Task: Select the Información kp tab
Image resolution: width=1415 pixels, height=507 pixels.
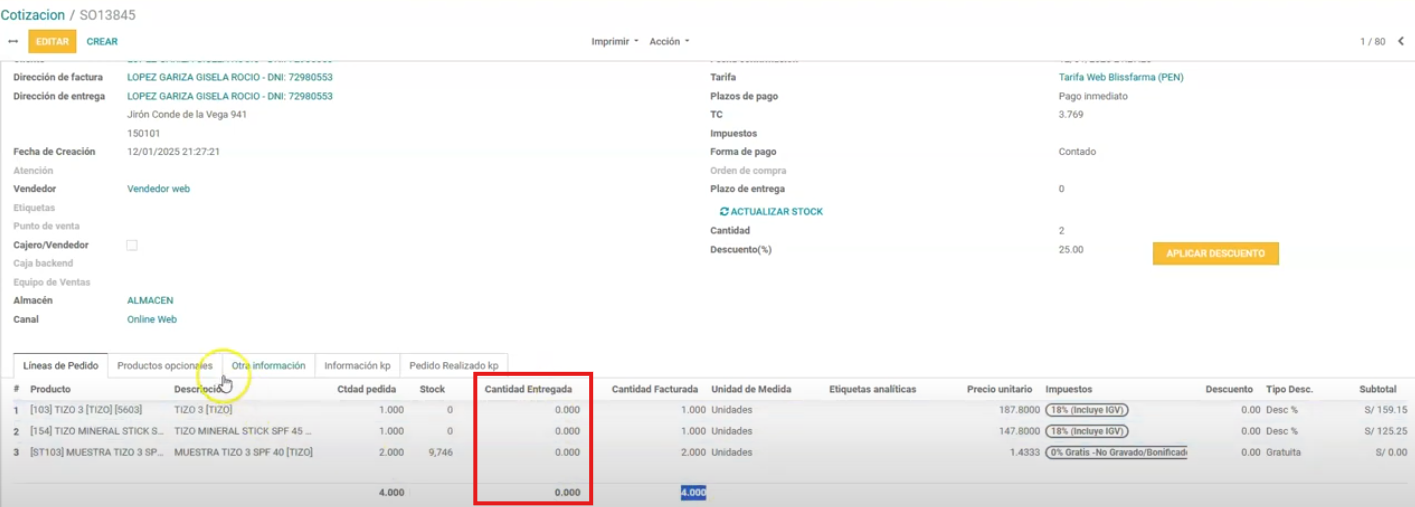Action: [x=357, y=366]
